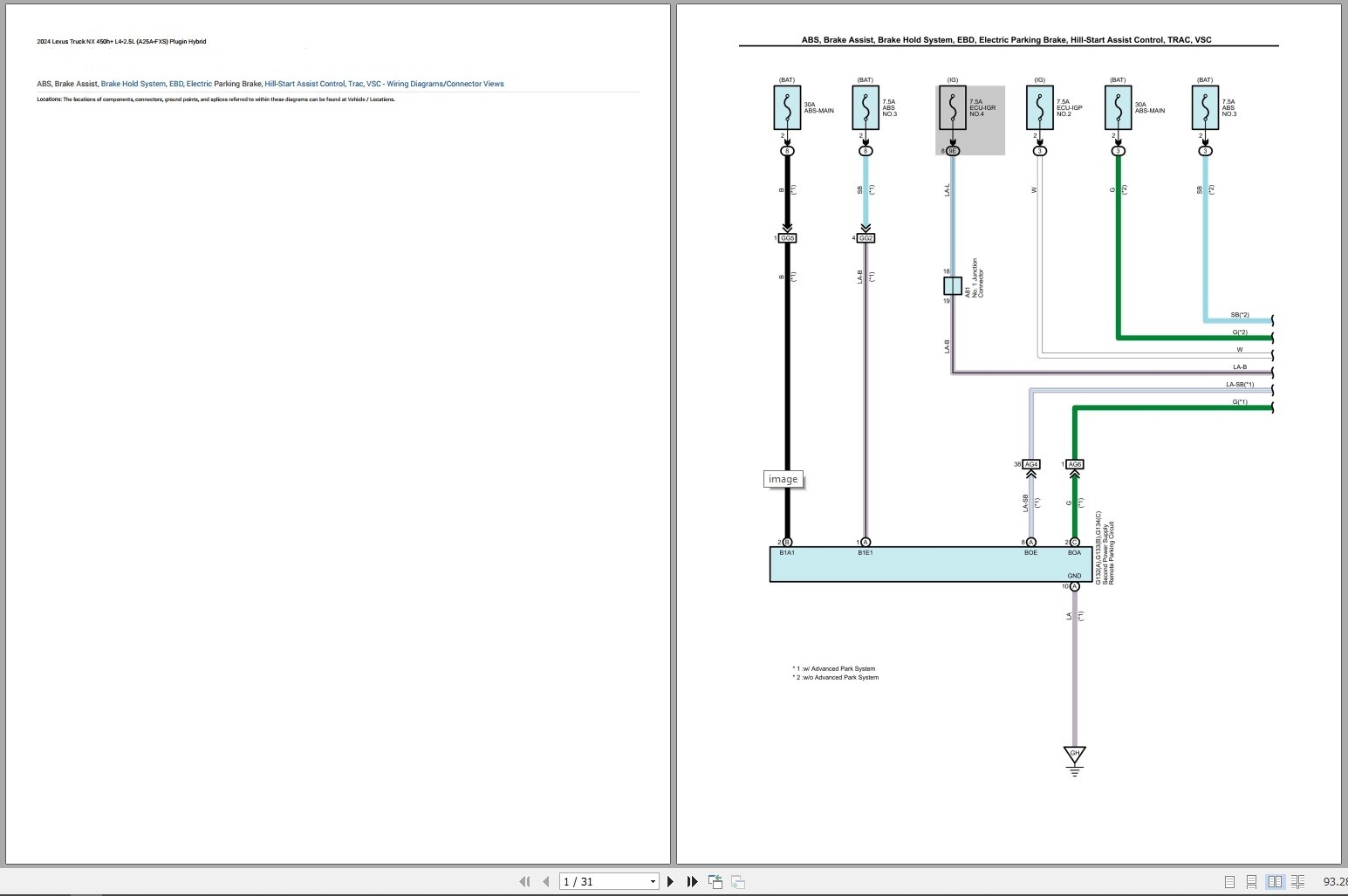This screenshot has height=896, width=1348.
Task: Go to the previous page
Action: [547, 881]
